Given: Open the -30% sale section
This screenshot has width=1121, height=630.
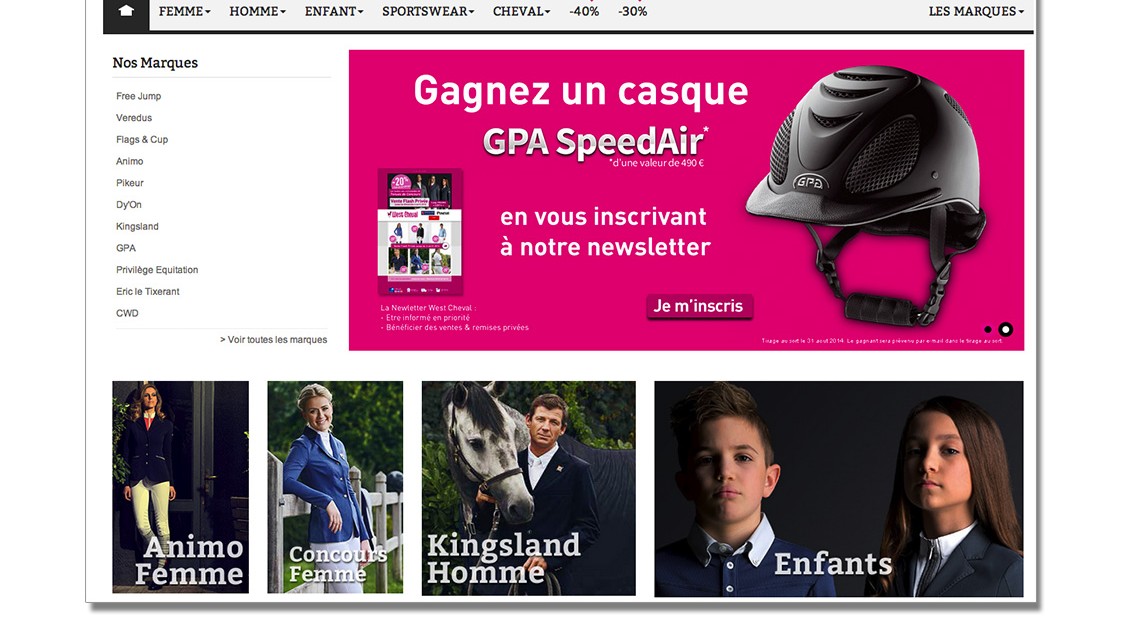Looking at the screenshot, I should click(633, 11).
